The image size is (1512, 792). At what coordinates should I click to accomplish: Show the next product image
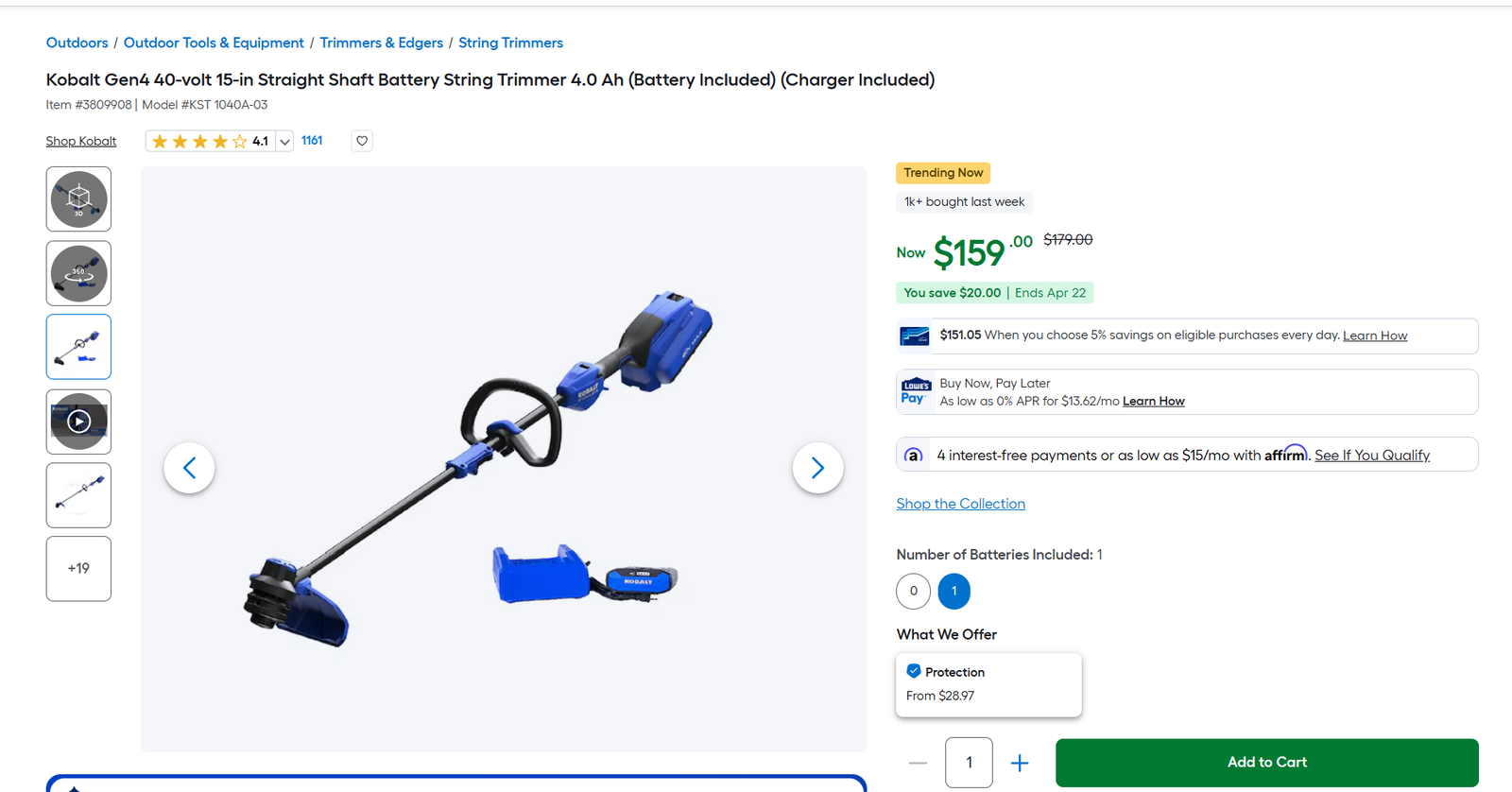(x=817, y=468)
